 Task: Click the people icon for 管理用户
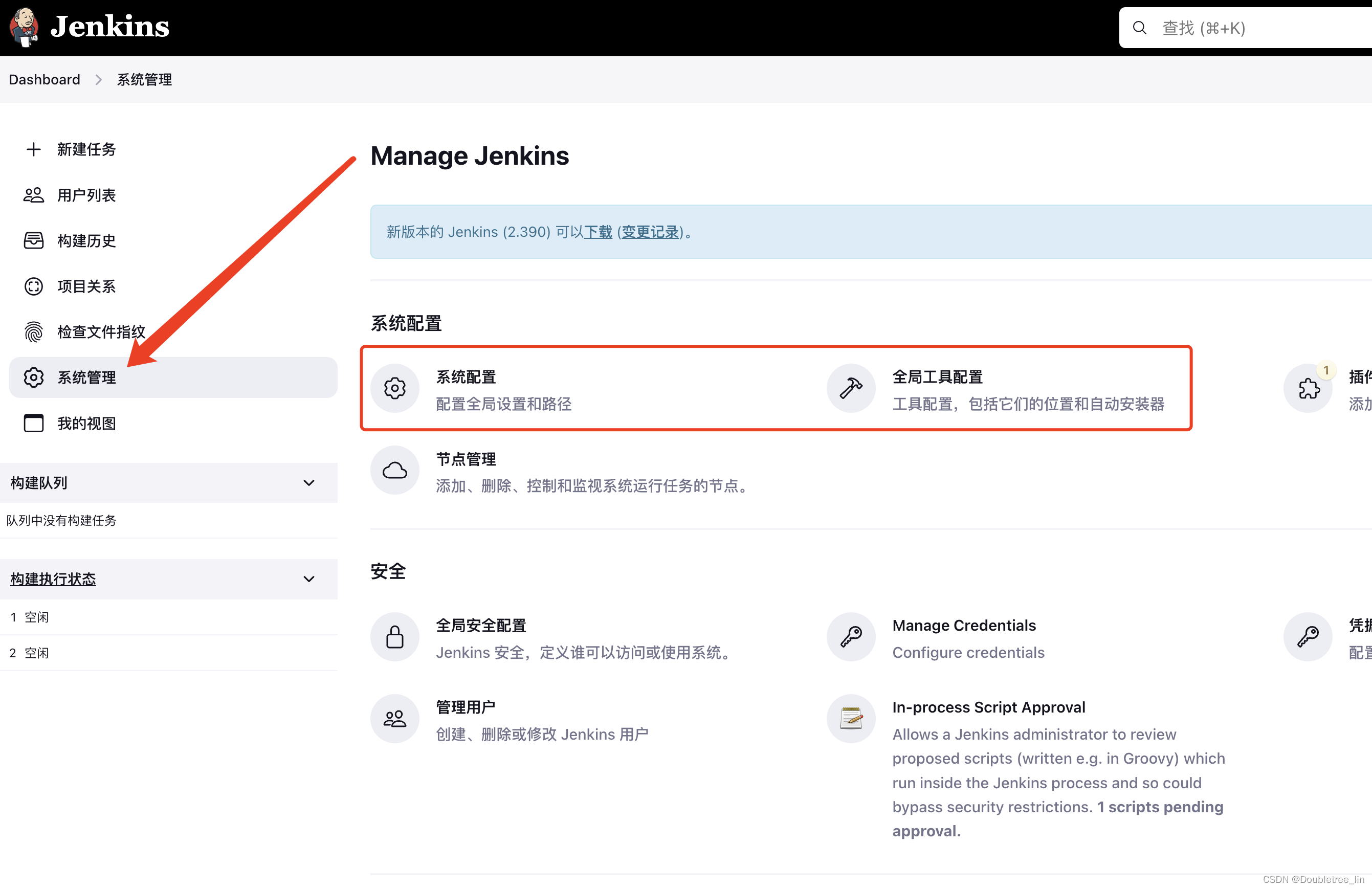click(394, 719)
